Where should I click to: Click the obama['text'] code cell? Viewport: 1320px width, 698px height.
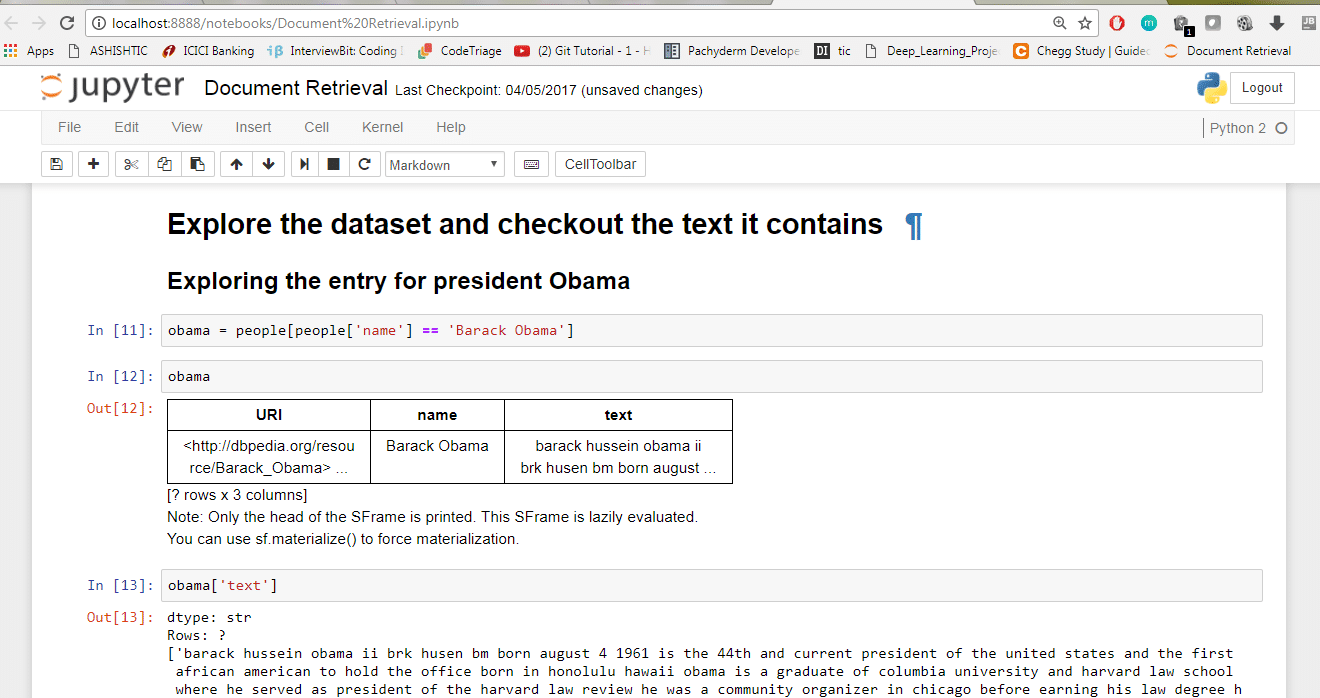tap(710, 585)
